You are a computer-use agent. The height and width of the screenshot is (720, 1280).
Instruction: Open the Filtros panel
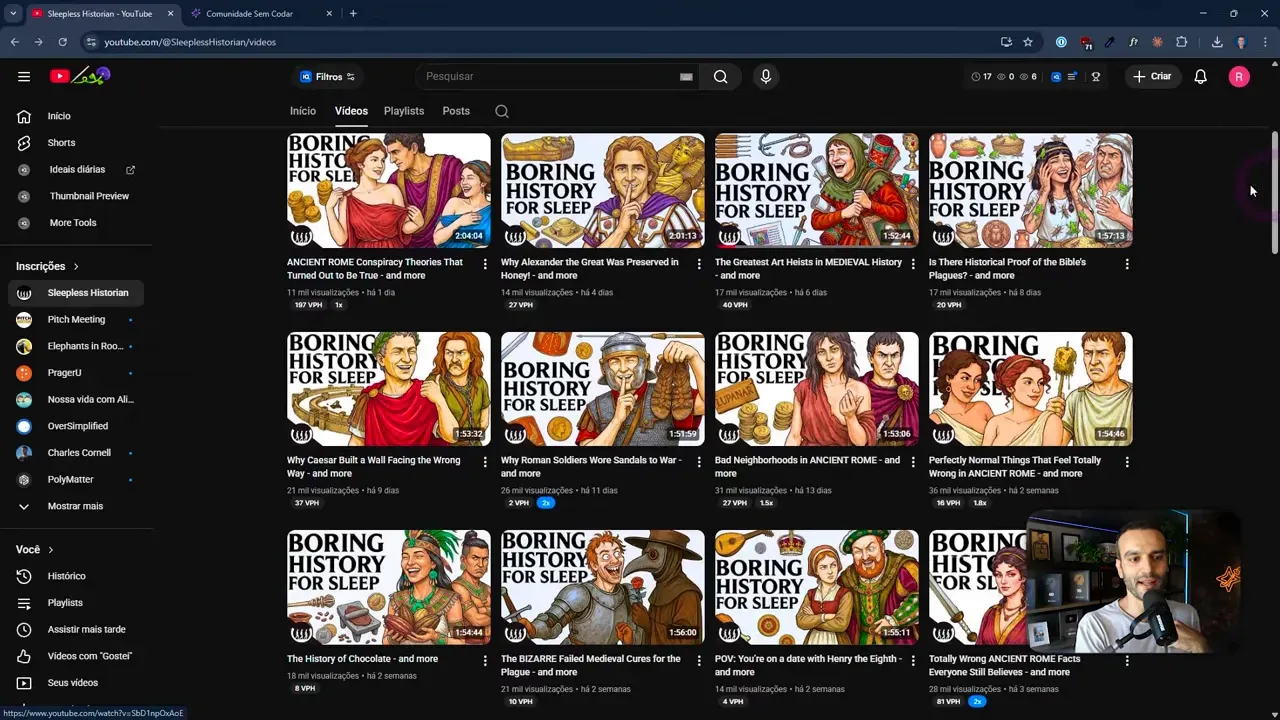(328, 77)
